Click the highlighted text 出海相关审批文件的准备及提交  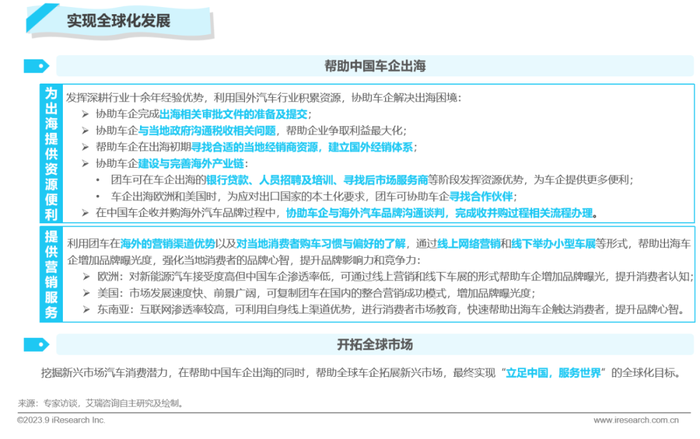tap(233, 114)
